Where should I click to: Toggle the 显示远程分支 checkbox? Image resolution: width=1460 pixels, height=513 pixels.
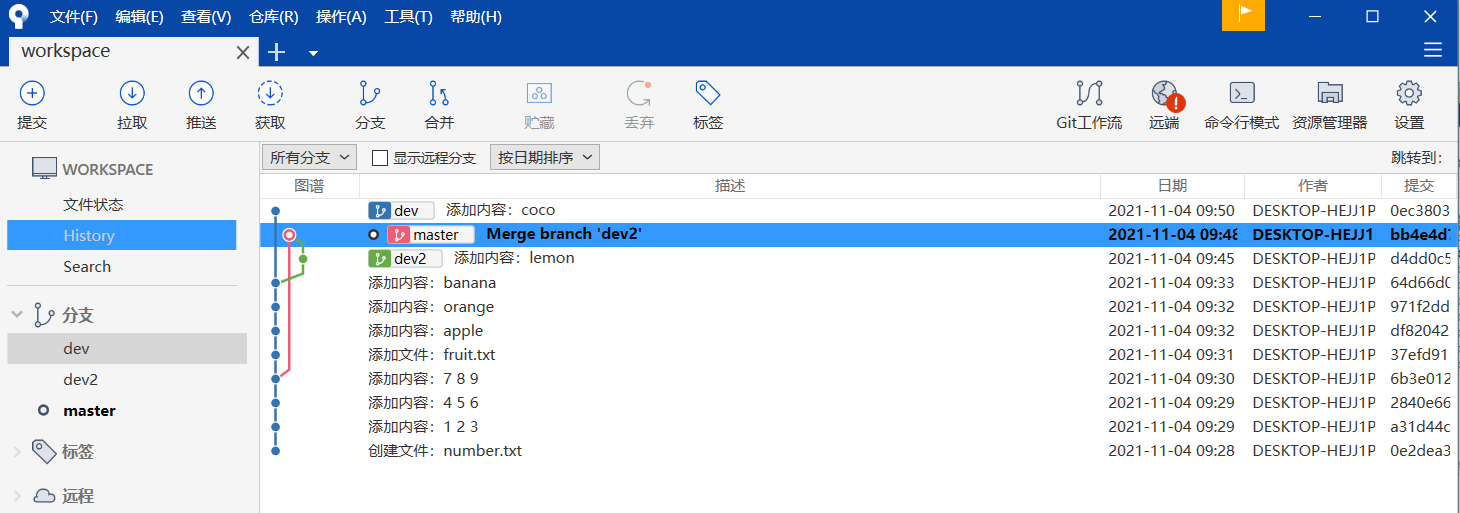click(x=380, y=158)
